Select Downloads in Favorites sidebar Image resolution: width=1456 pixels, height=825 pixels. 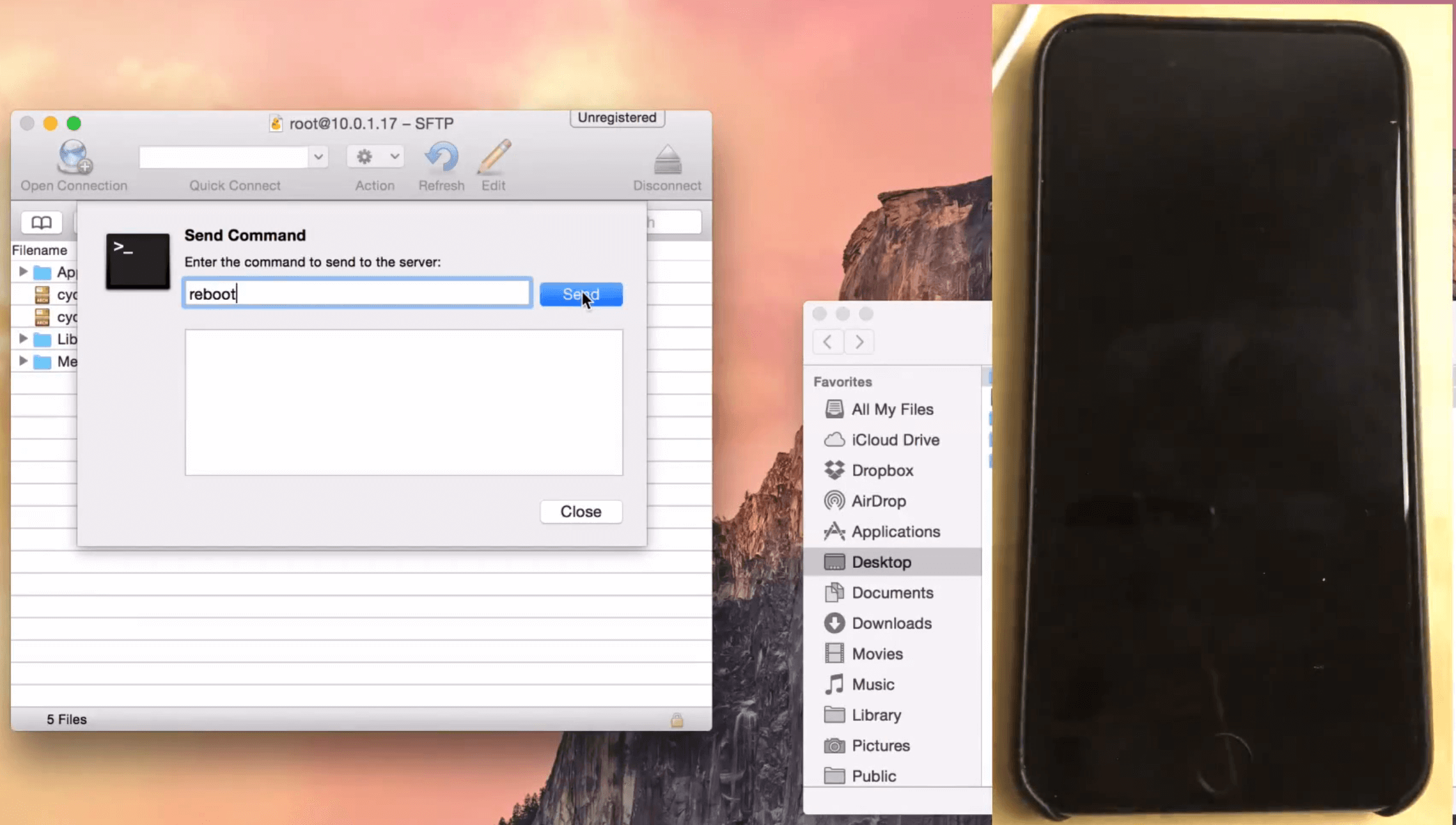(891, 623)
